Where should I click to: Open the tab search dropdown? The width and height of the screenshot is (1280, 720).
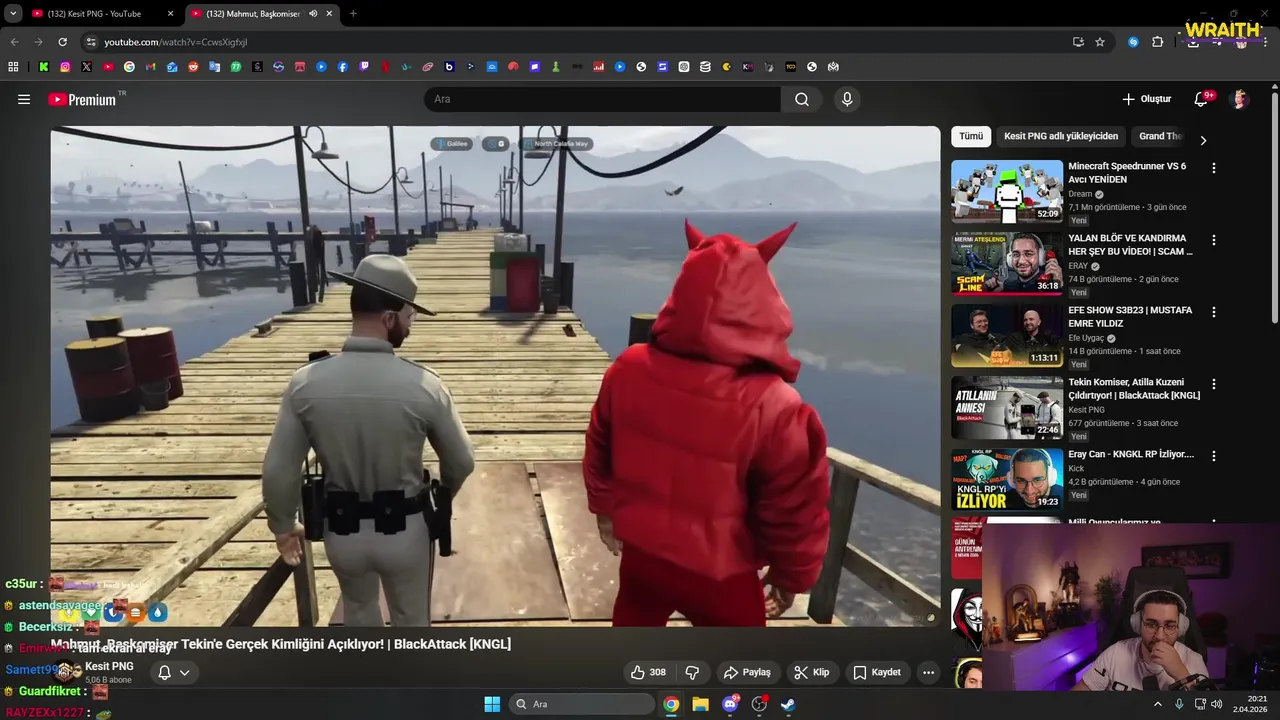(x=13, y=14)
